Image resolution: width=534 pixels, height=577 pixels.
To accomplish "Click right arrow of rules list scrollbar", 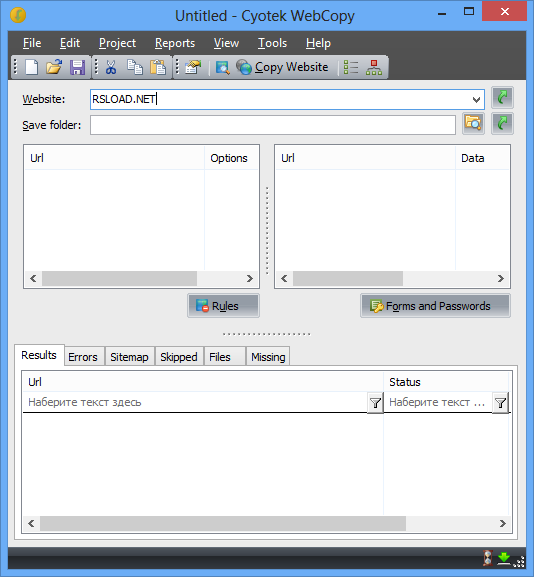I will (250, 279).
